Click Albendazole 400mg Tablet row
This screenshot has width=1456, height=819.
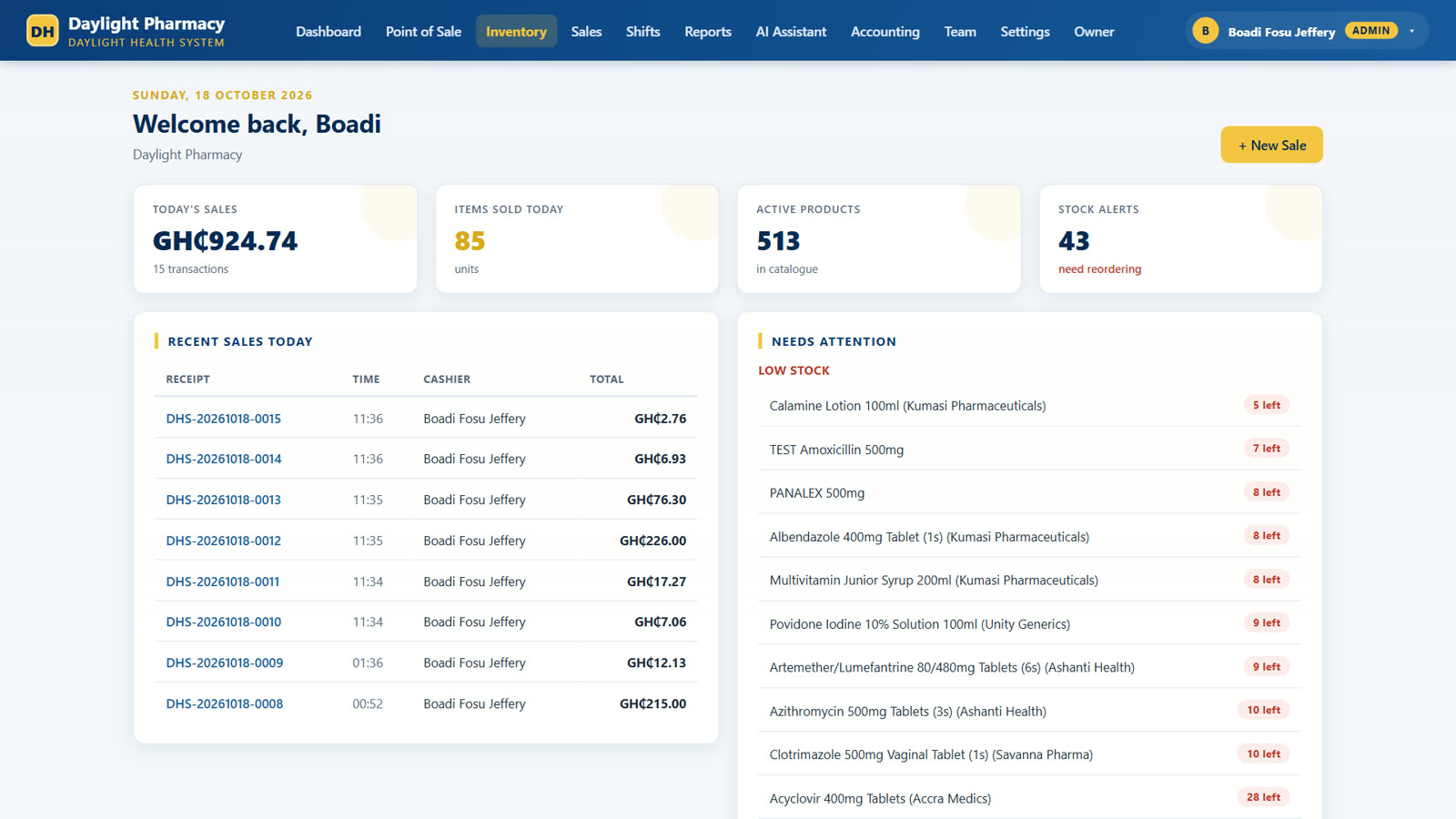click(x=1029, y=536)
